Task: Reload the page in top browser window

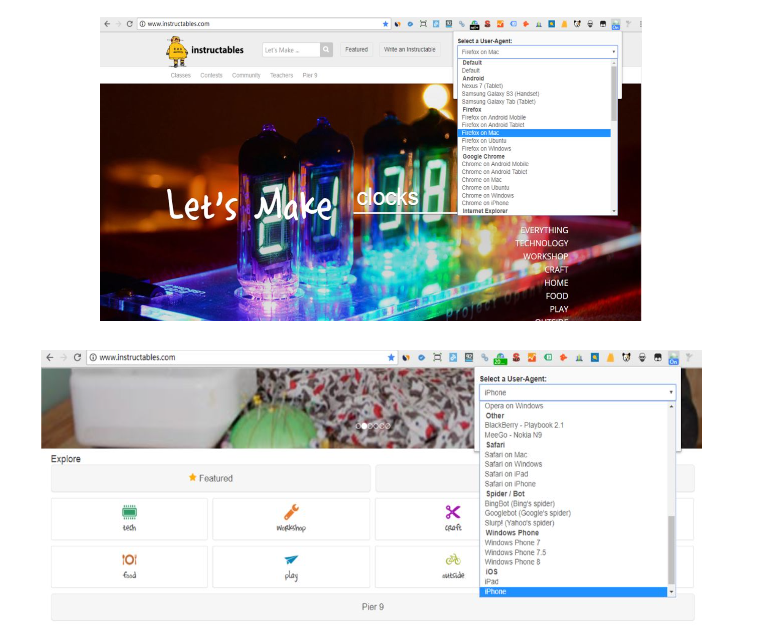Action: point(129,23)
